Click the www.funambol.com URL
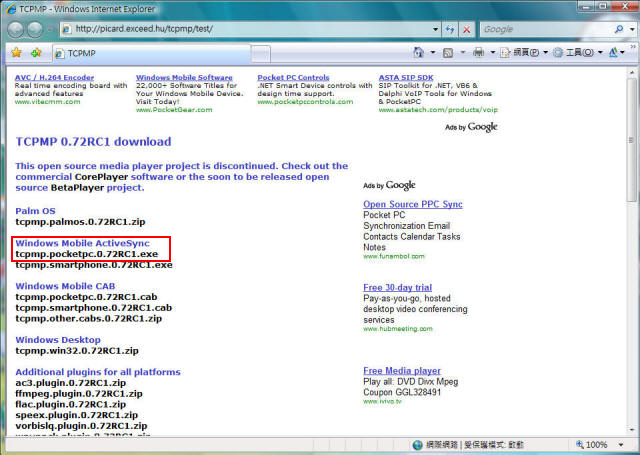640x455 pixels. point(394,256)
